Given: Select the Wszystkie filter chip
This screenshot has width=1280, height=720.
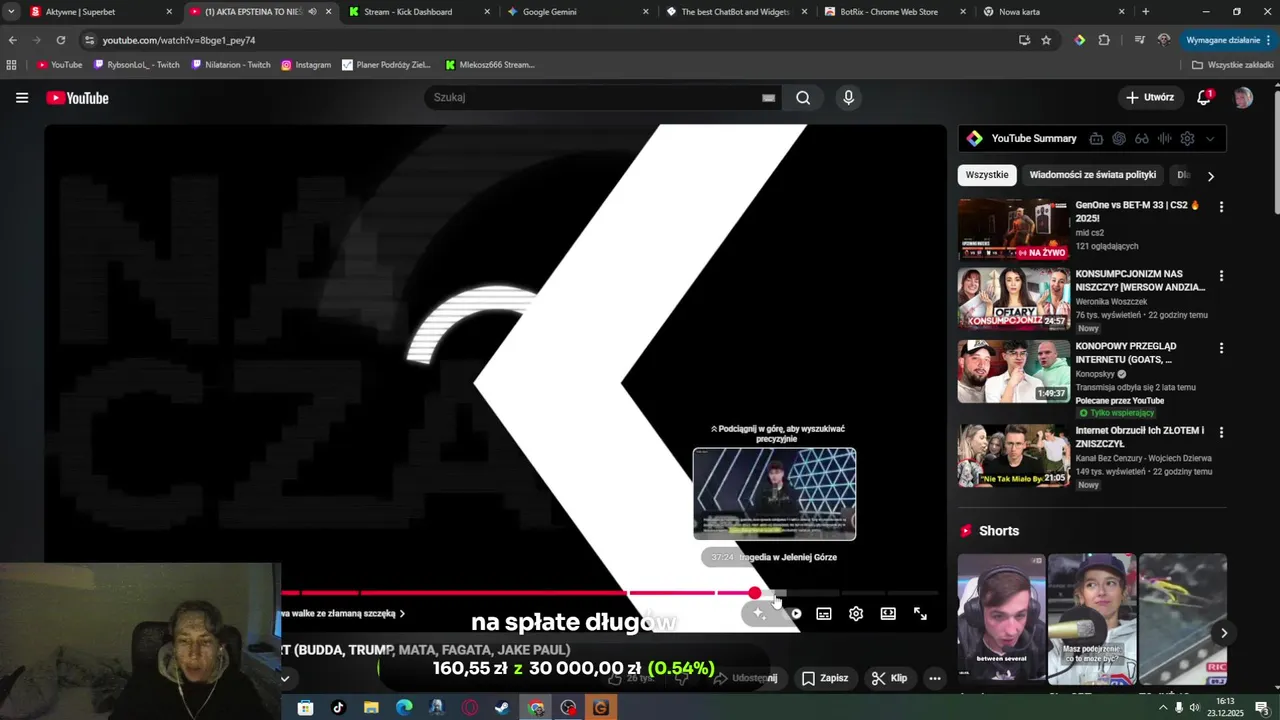Looking at the screenshot, I should click(x=987, y=175).
